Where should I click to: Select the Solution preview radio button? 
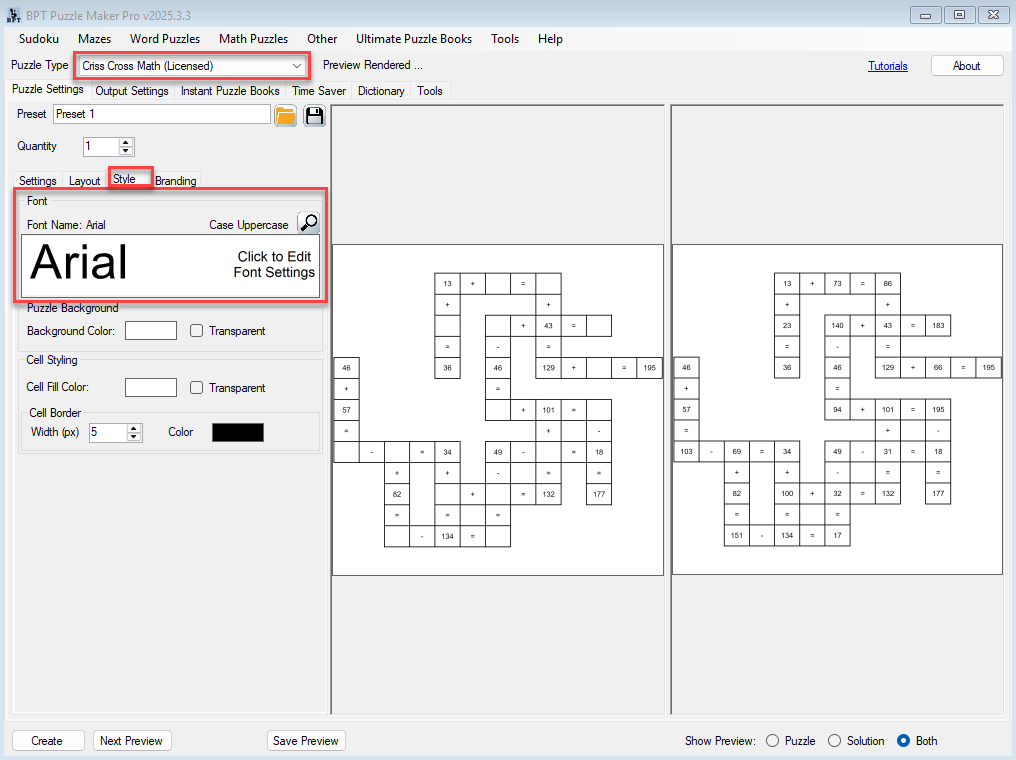pos(835,741)
